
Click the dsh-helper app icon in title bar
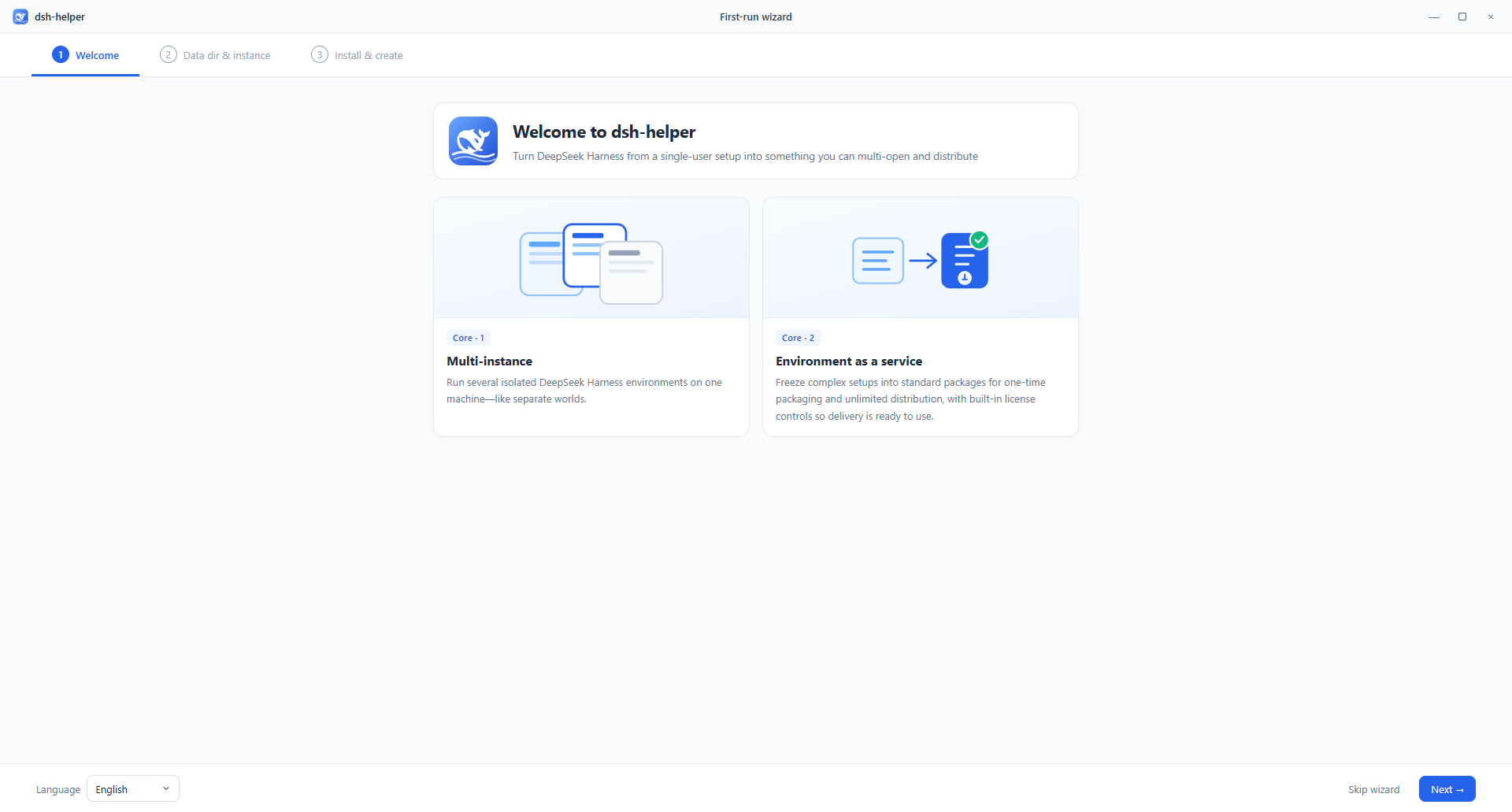point(20,17)
